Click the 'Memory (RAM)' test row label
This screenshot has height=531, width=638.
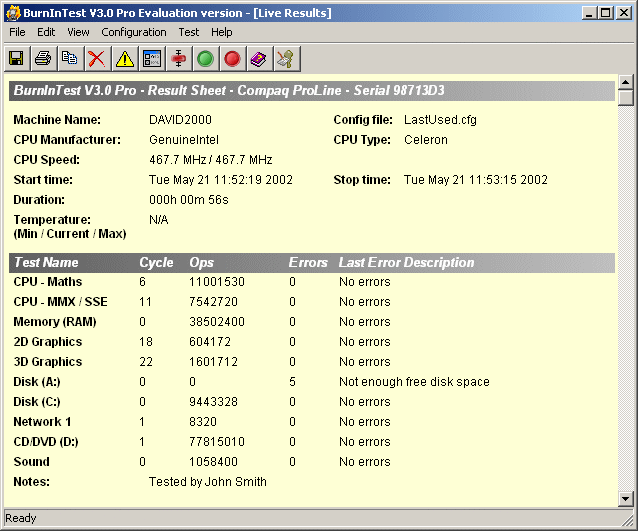click(55, 322)
